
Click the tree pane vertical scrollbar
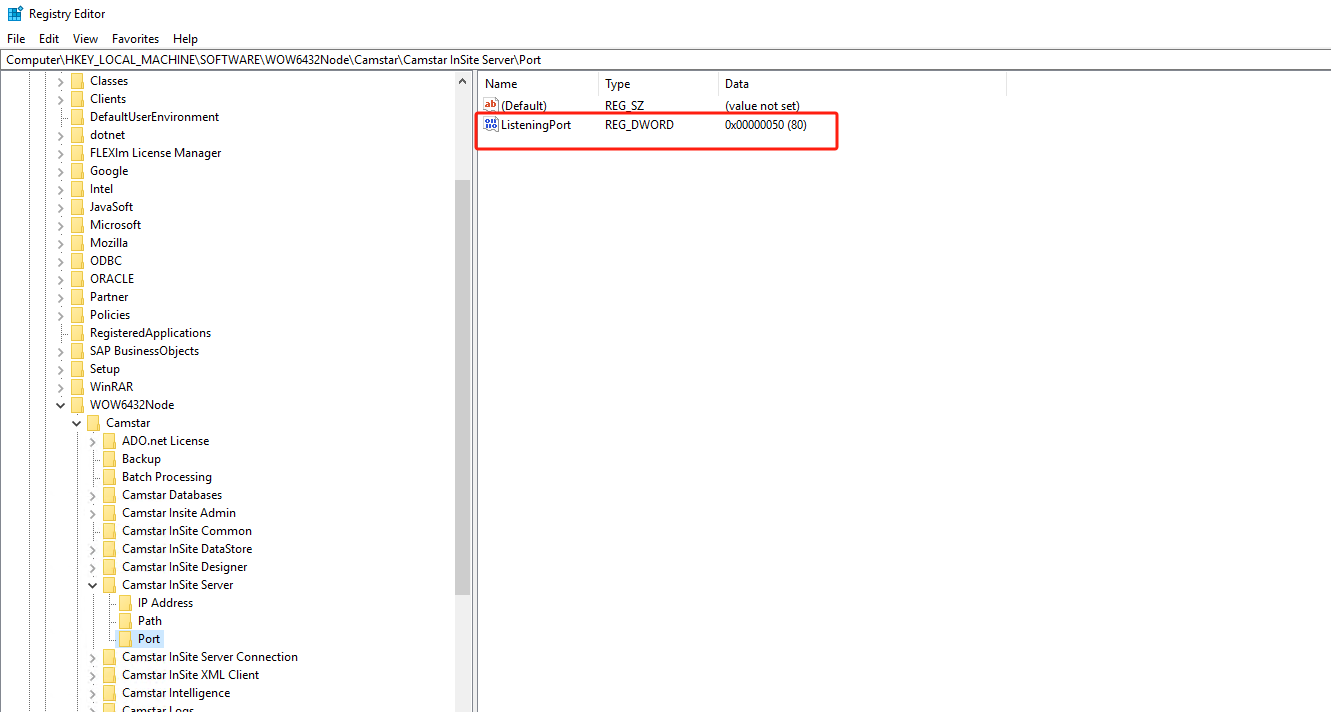point(462,388)
